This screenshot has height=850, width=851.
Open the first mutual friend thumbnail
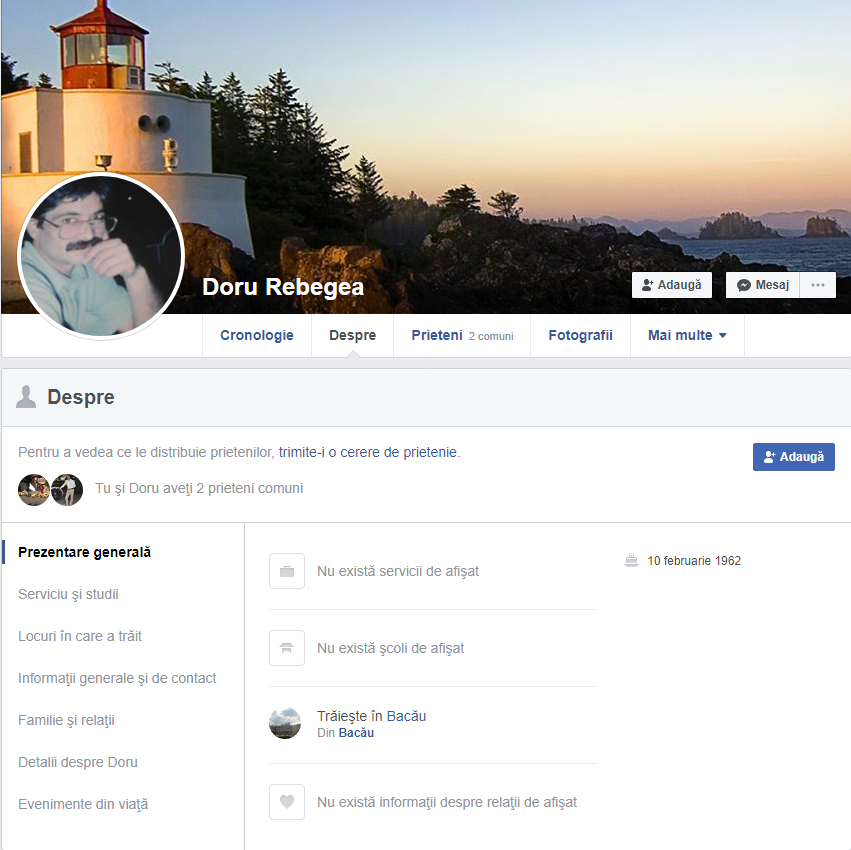(x=34, y=490)
